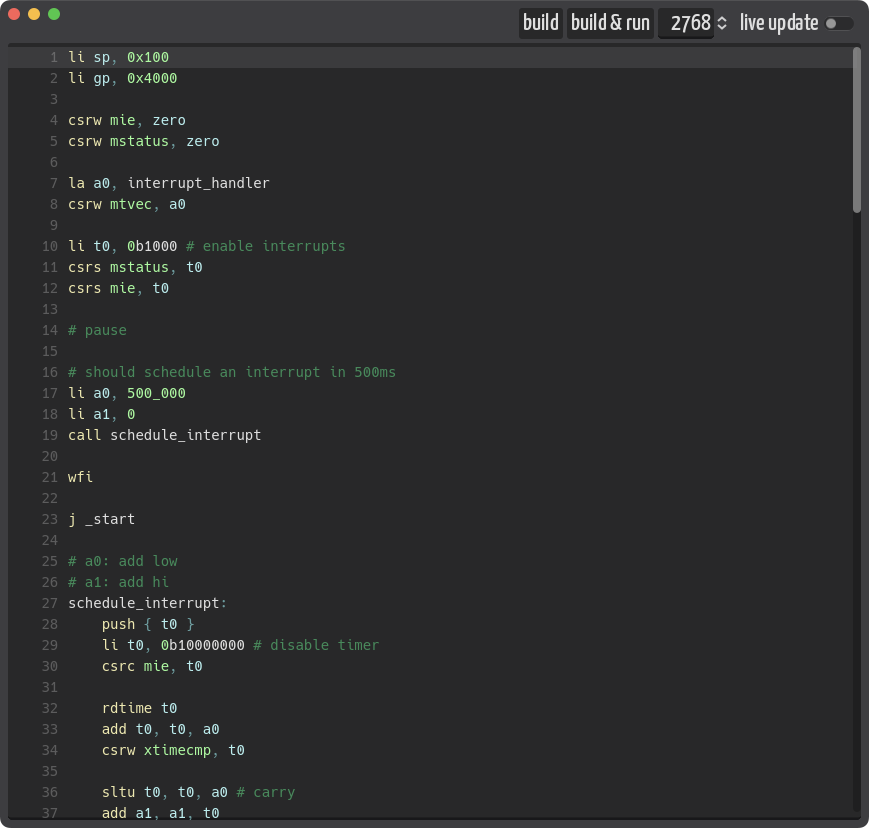Click the line 'csrw mstatus, zero'
869x828 pixels.
pyautogui.click(x=144, y=141)
